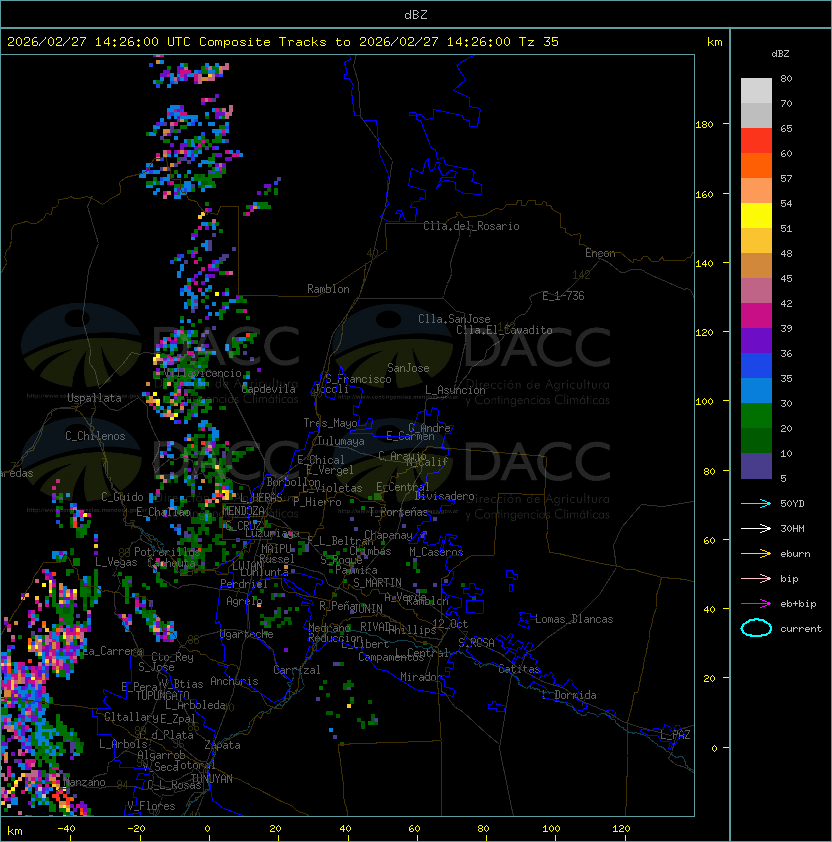The width and height of the screenshot is (832, 842).
Task: Click the L_Dormida map label
Action: (569, 695)
